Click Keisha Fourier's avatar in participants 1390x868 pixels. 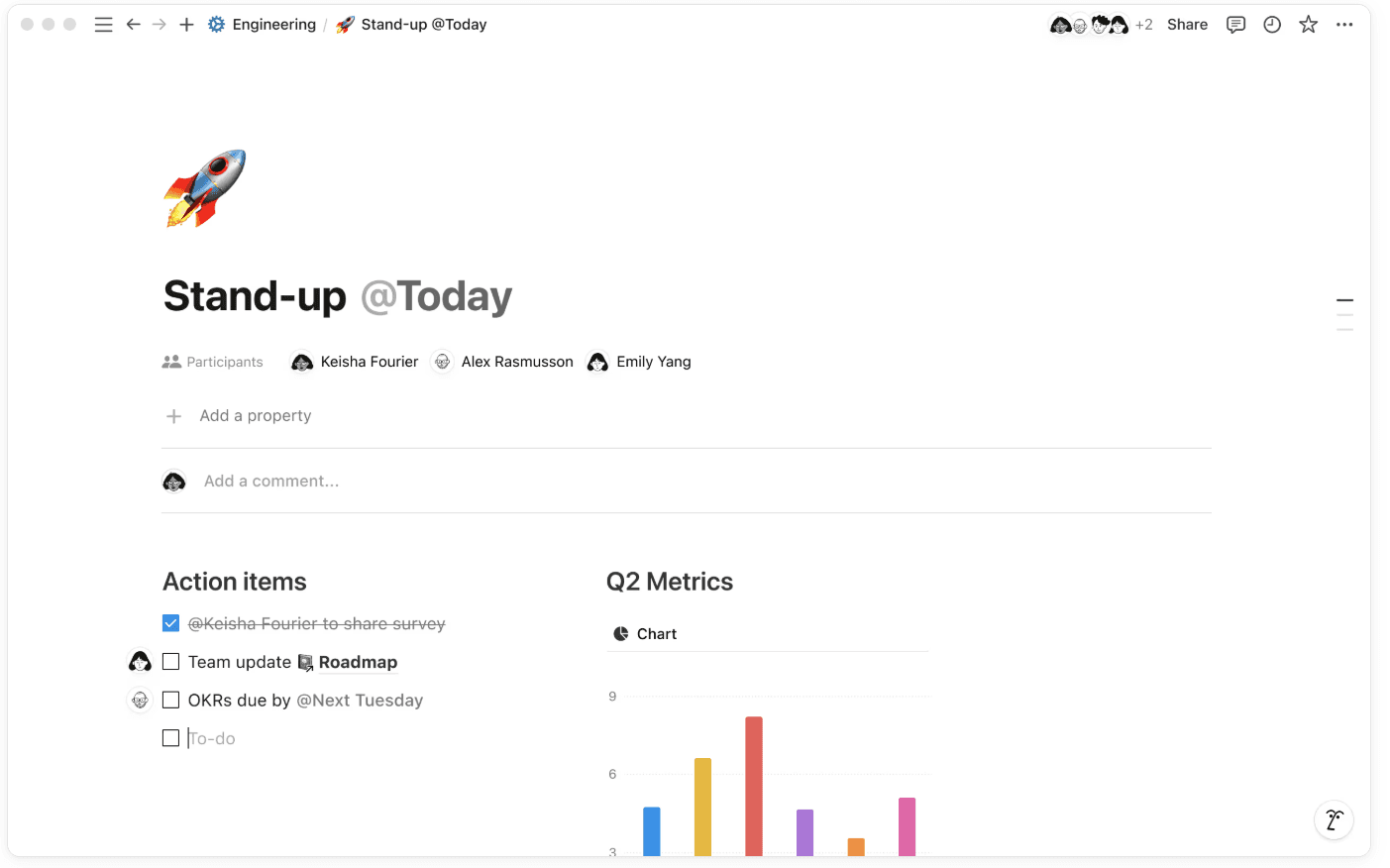[x=302, y=363]
